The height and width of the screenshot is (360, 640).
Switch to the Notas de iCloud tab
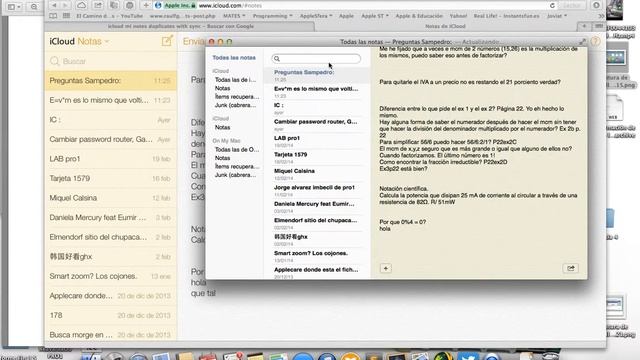[445, 26]
